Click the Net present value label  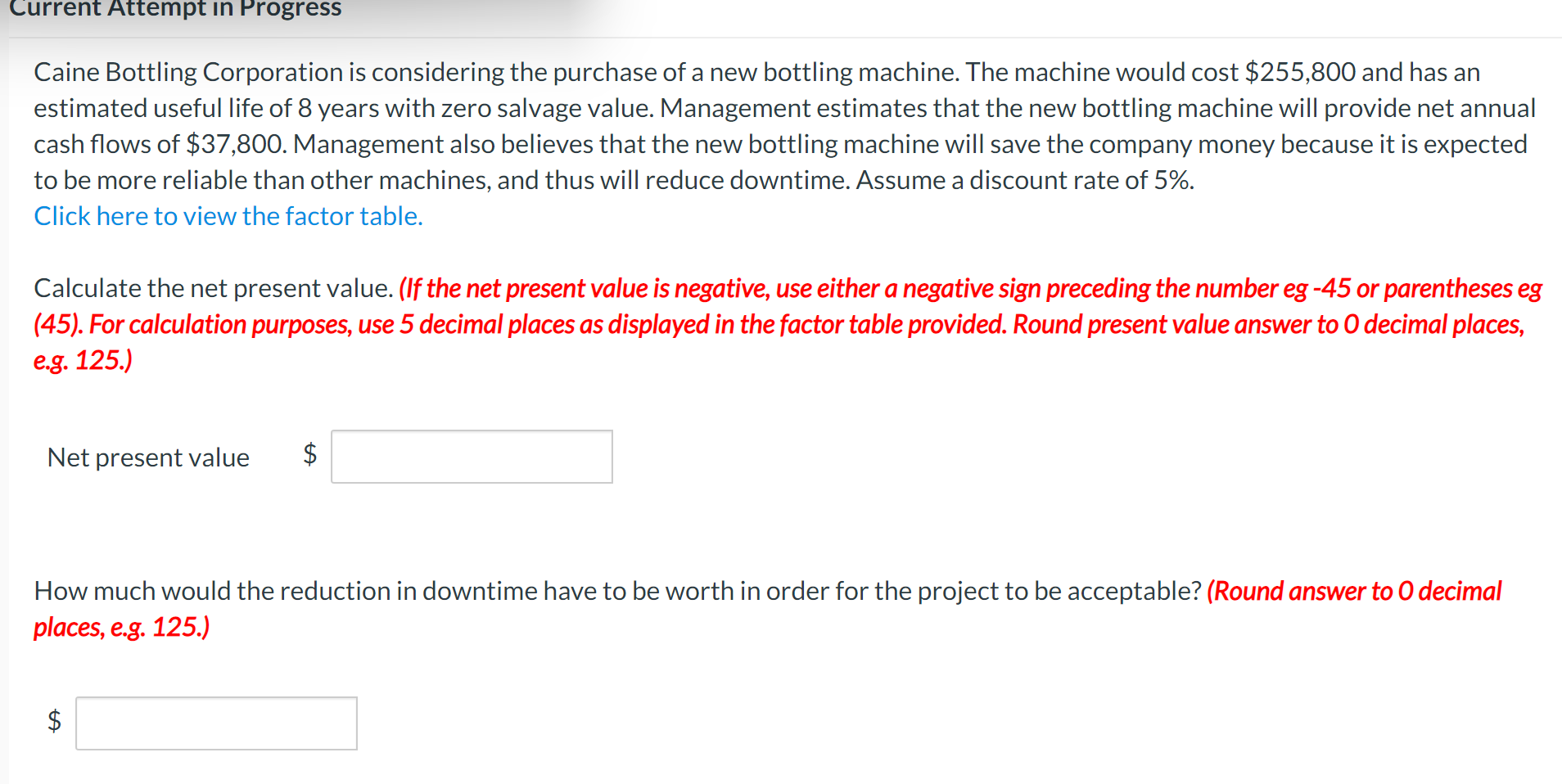click(x=148, y=457)
